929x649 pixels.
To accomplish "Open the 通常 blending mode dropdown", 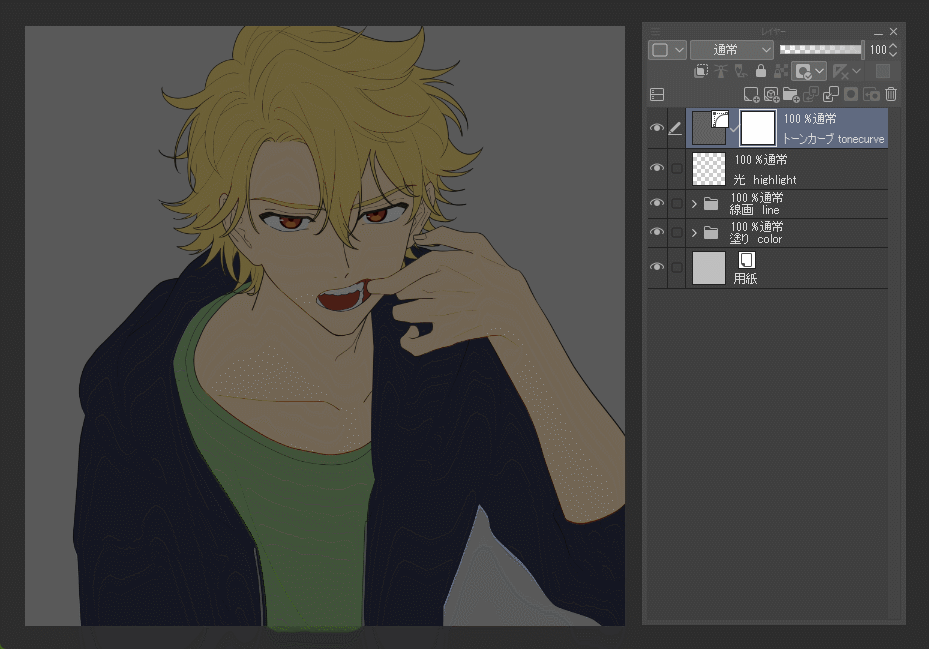I will coord(732,50).
